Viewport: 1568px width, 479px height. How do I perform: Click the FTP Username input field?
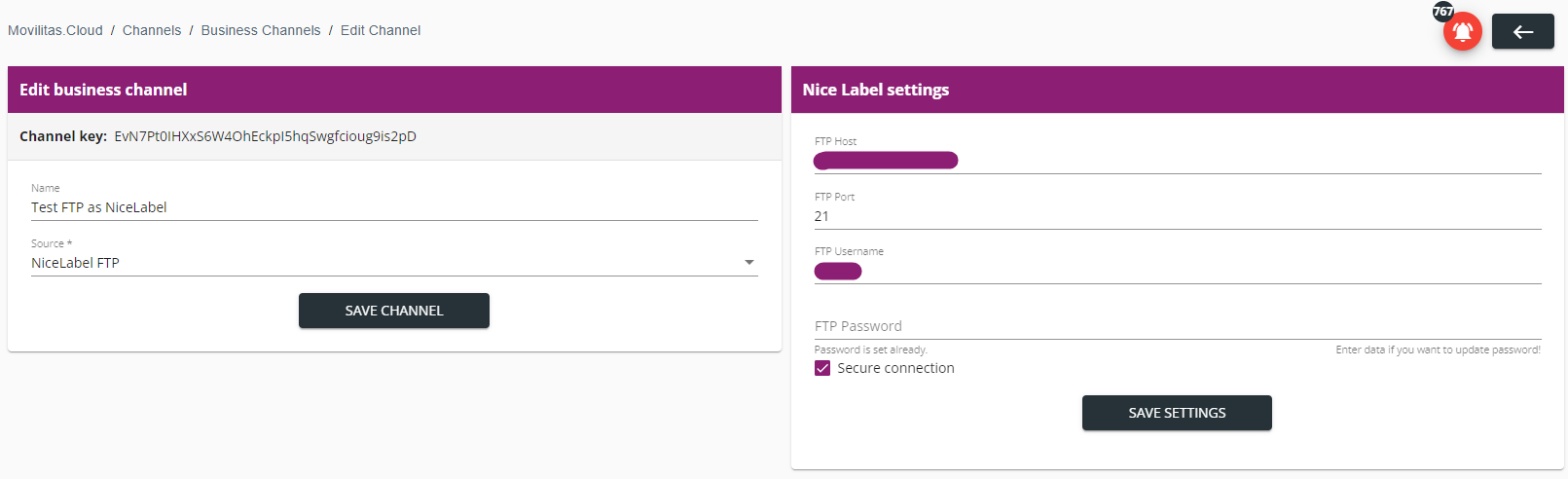click(x=1178, y=271)
